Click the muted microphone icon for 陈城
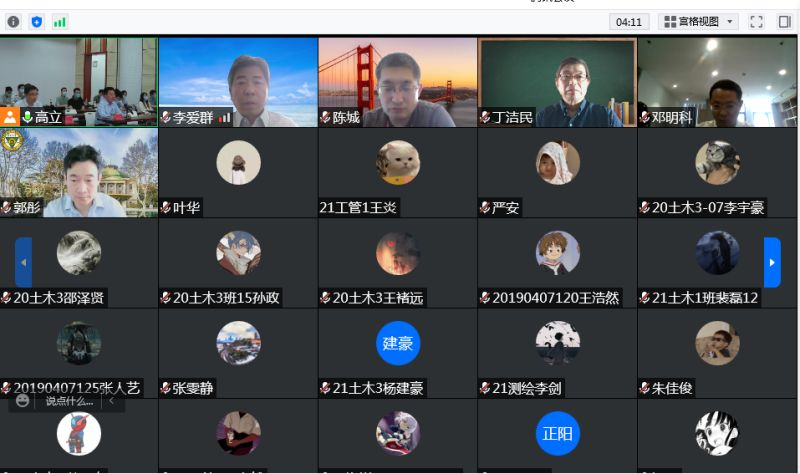Viewport: 800px width, 474px height. pyautogui.click(x=325, y=117)
